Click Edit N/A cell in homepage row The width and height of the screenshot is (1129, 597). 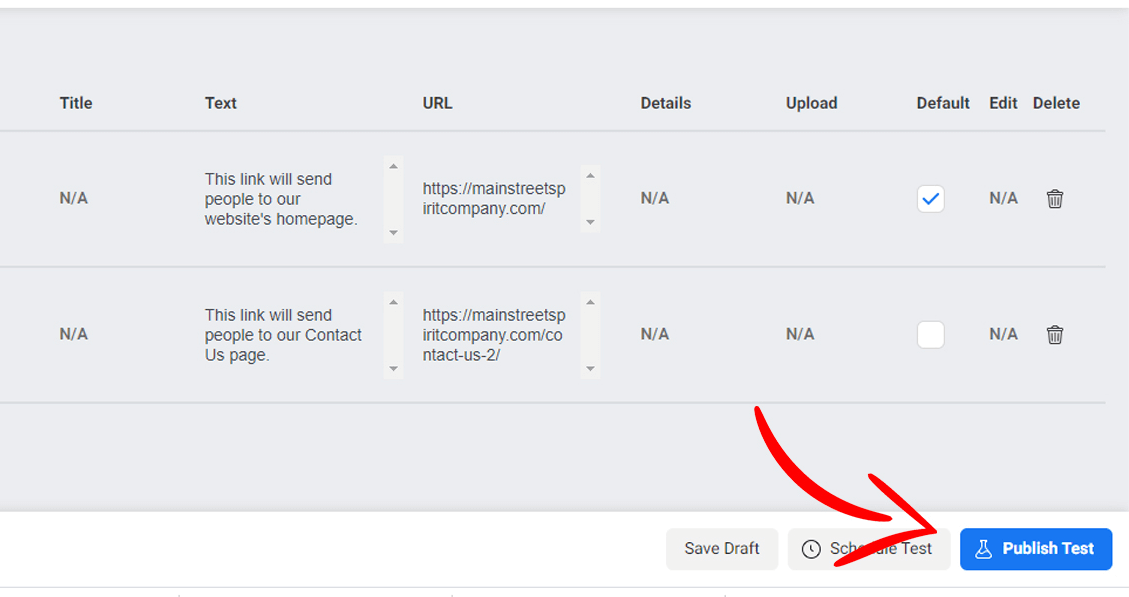coord(1003,198)
